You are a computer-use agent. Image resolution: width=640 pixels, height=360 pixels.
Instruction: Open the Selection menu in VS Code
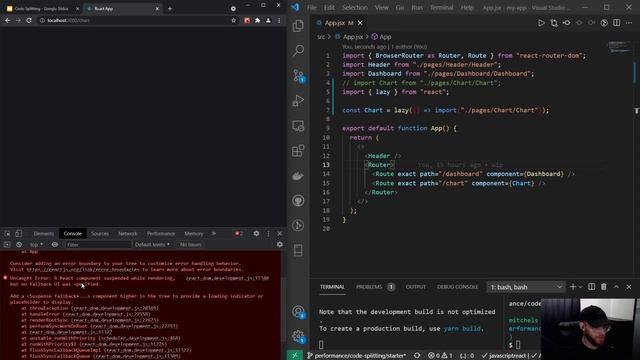coord(354,7)
